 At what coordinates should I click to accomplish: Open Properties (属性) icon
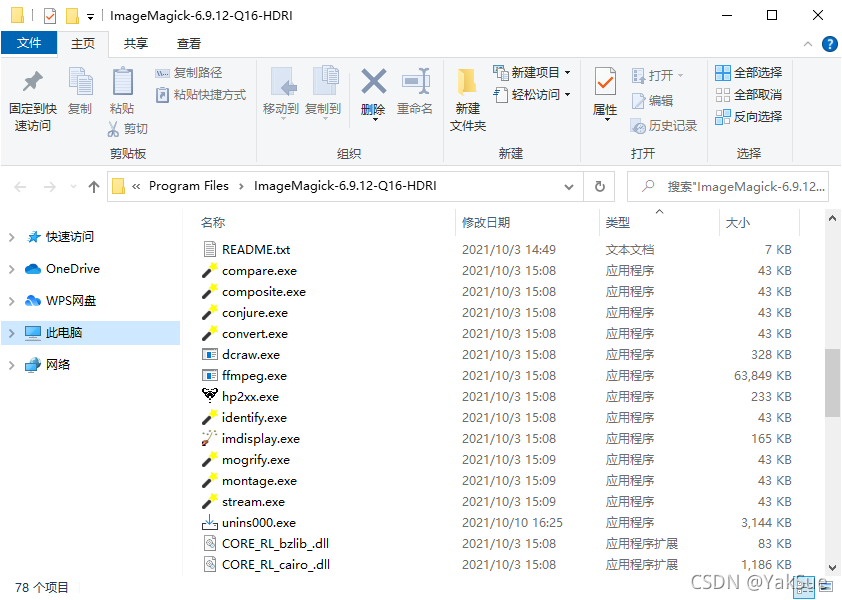(605, 82)
